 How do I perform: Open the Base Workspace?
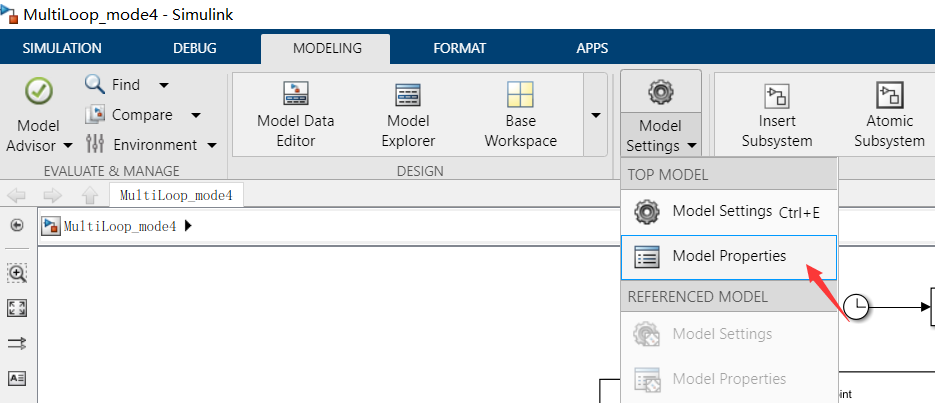(x=521, y=114)
